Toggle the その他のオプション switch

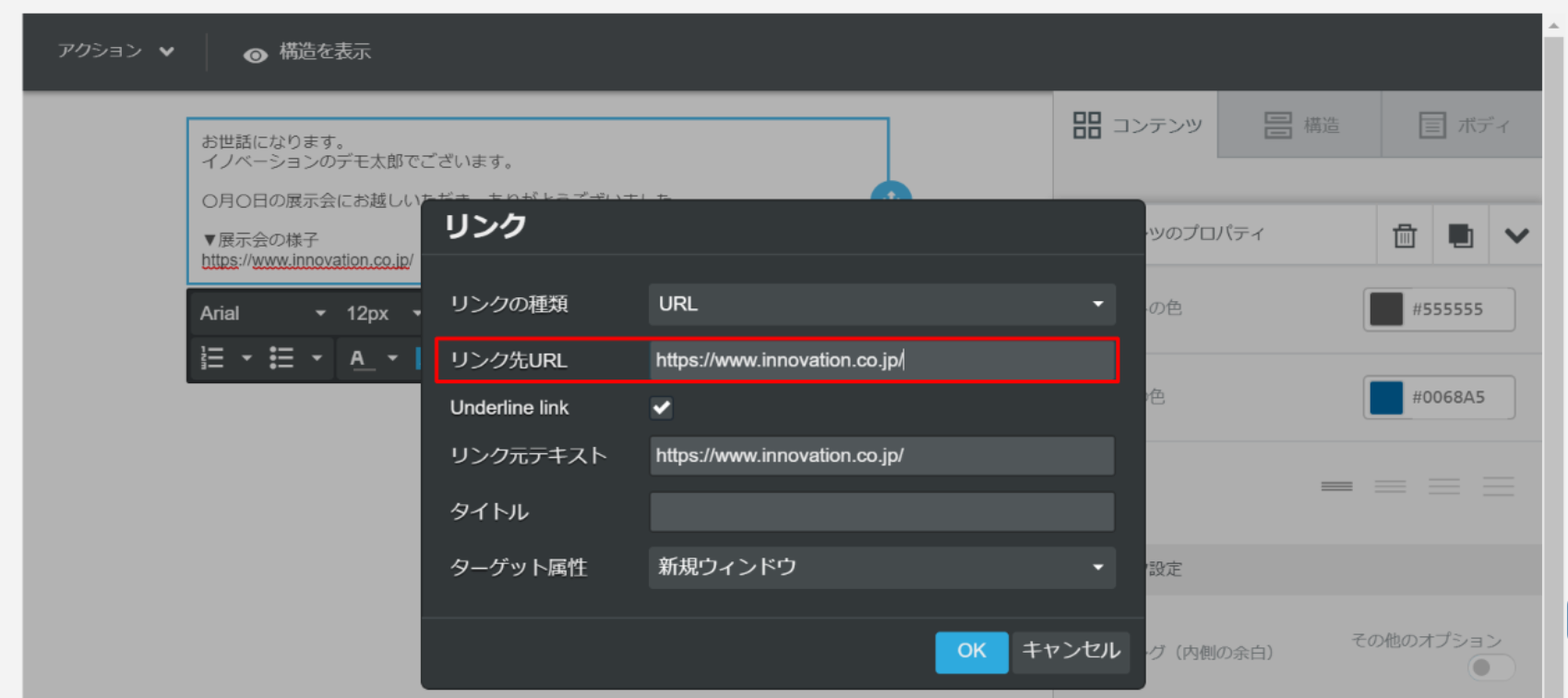click(1490, 667)
